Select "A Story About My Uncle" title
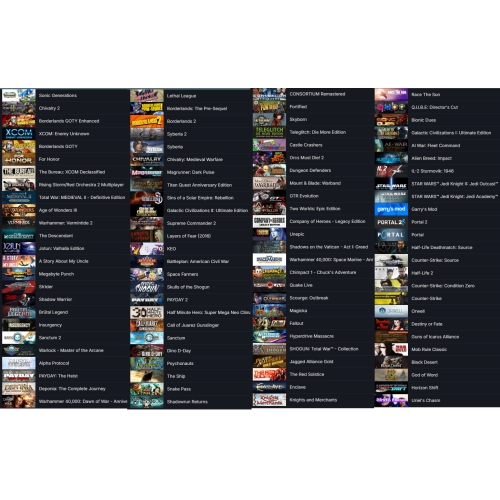 point(64,261)
